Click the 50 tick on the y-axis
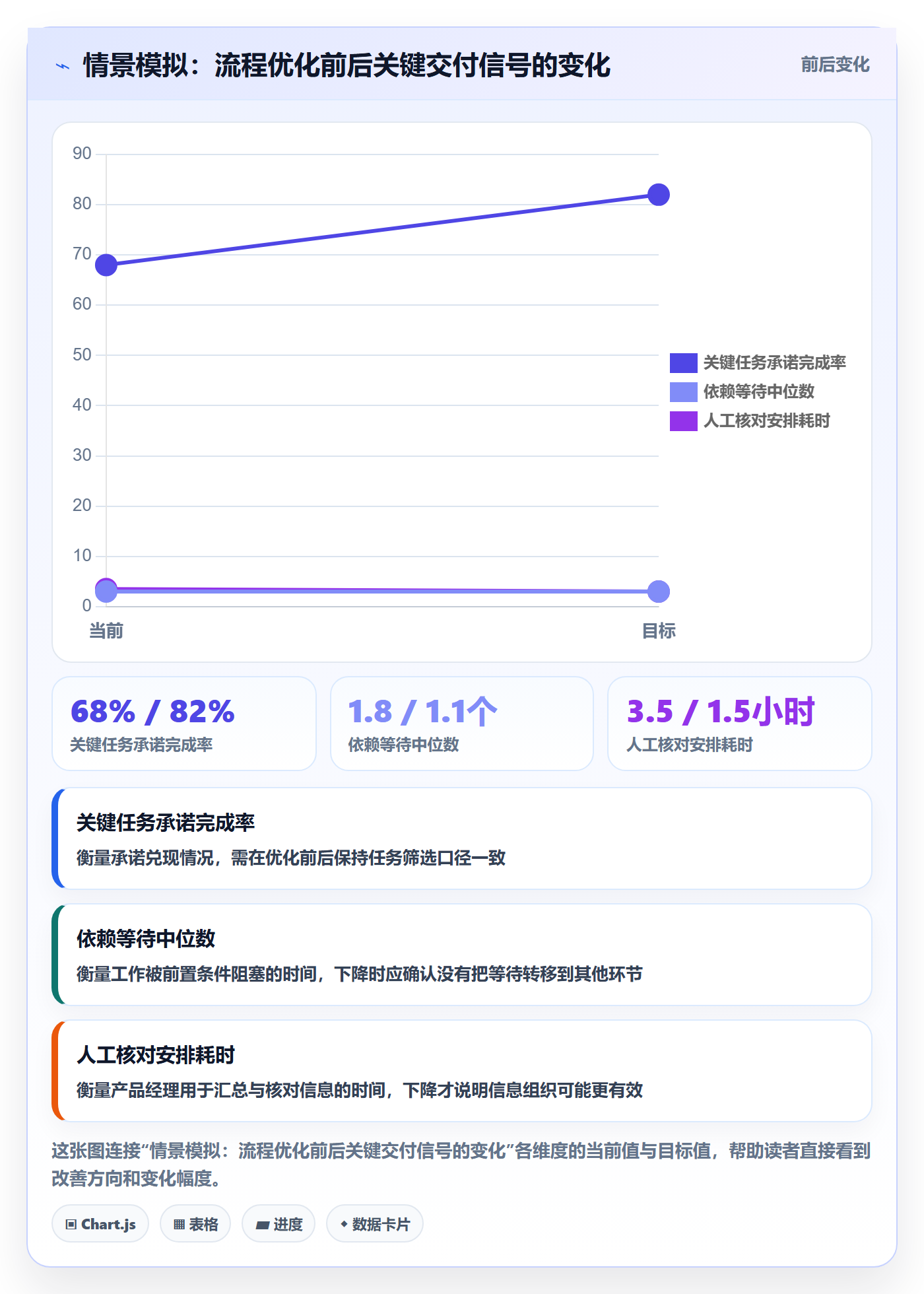The height and width of the screenshot is (1294, 924). click(82, 355)
